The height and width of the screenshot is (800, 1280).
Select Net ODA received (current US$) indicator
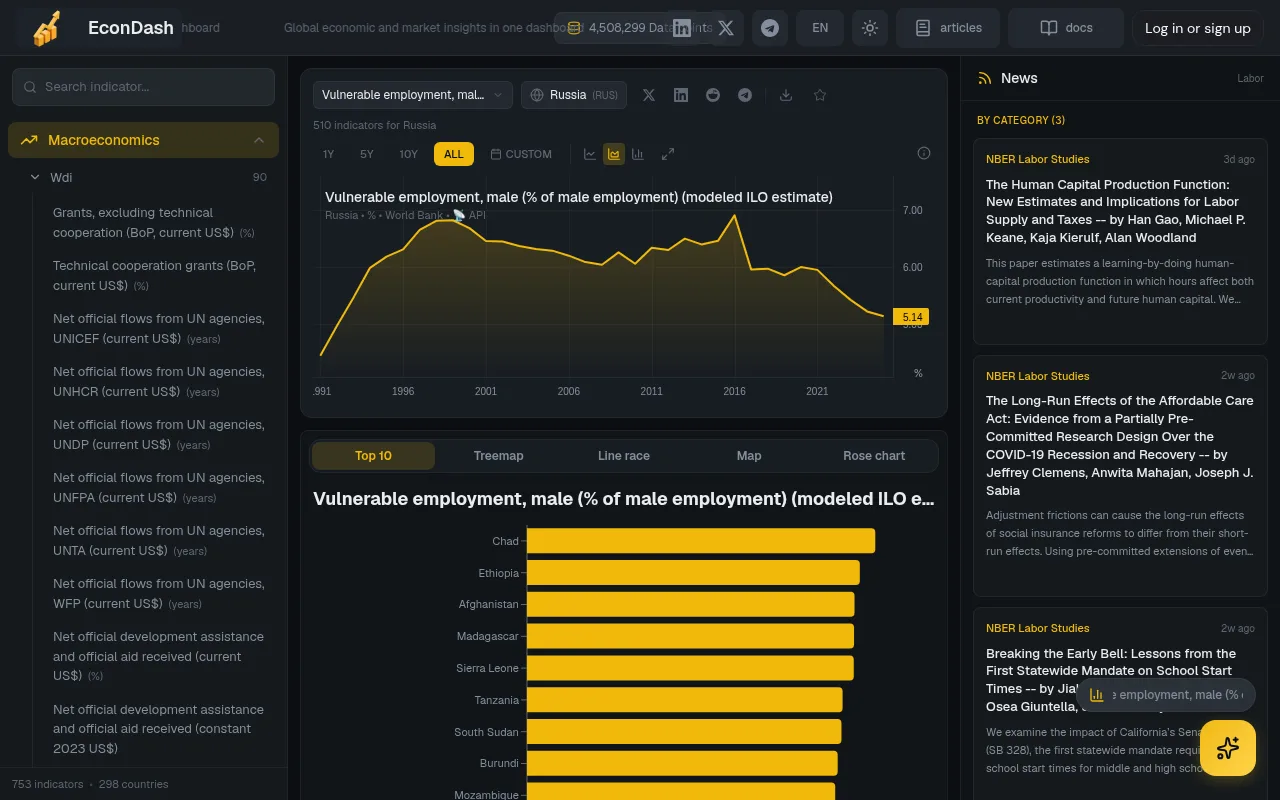click(160, 656)
